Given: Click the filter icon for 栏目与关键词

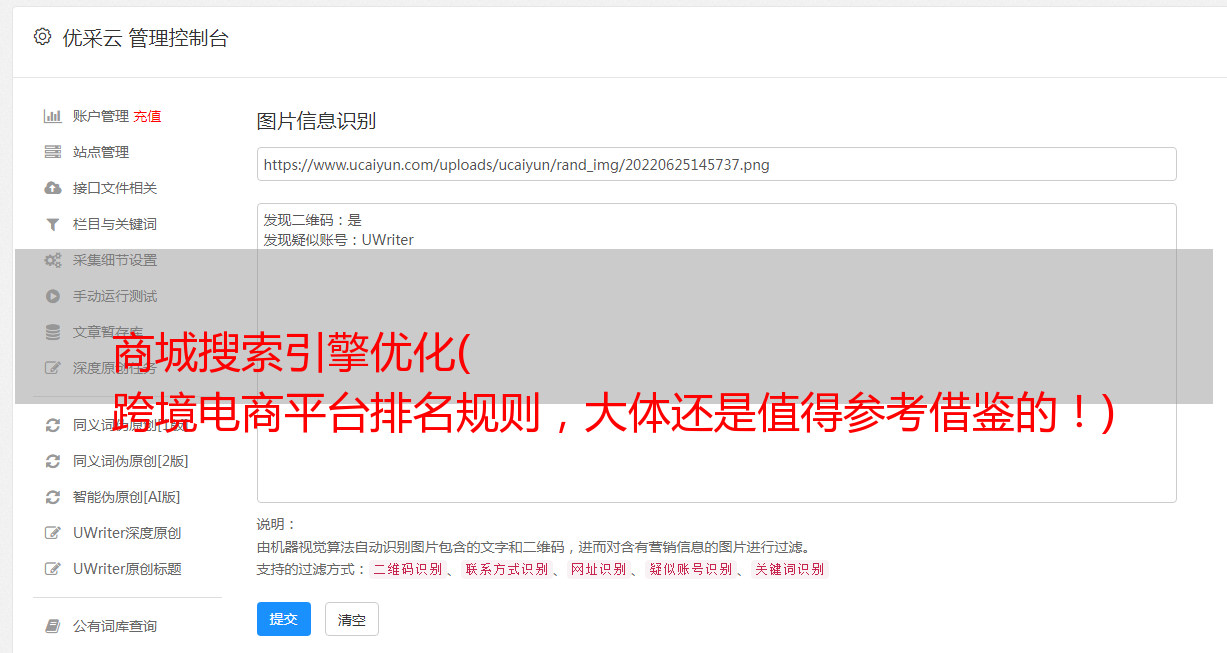Looking at the screenshot, I should tap(53, 224).
